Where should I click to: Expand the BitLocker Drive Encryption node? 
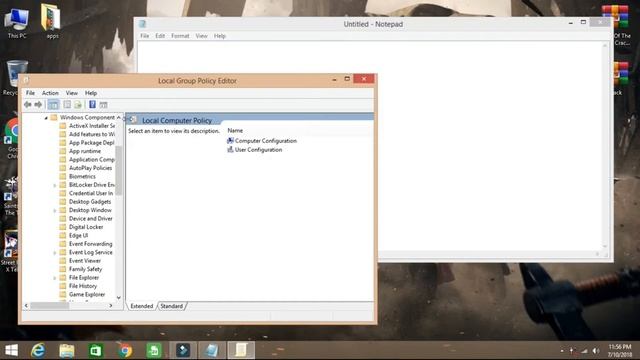point(54,185)
